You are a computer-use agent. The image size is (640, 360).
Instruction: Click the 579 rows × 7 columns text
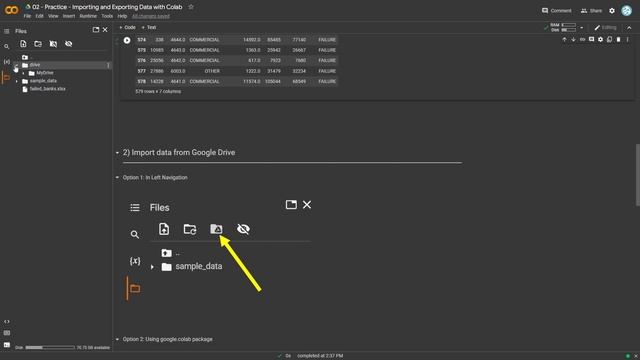tap(158, 91)
